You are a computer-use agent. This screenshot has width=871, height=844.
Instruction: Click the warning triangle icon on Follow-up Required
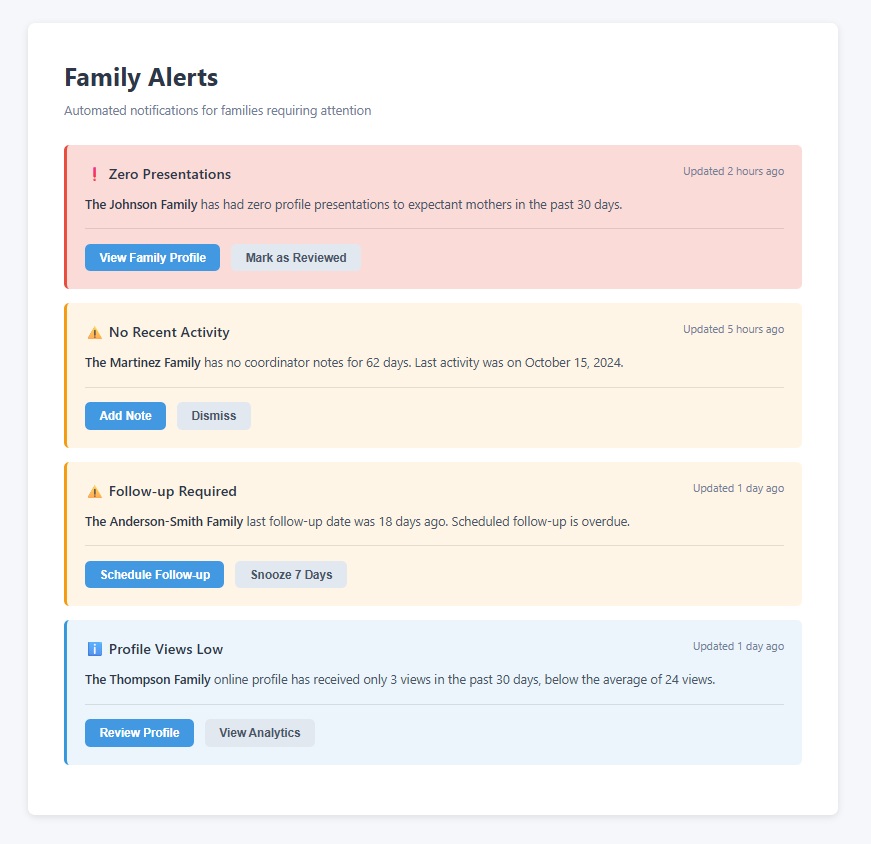tap(93, 490)
